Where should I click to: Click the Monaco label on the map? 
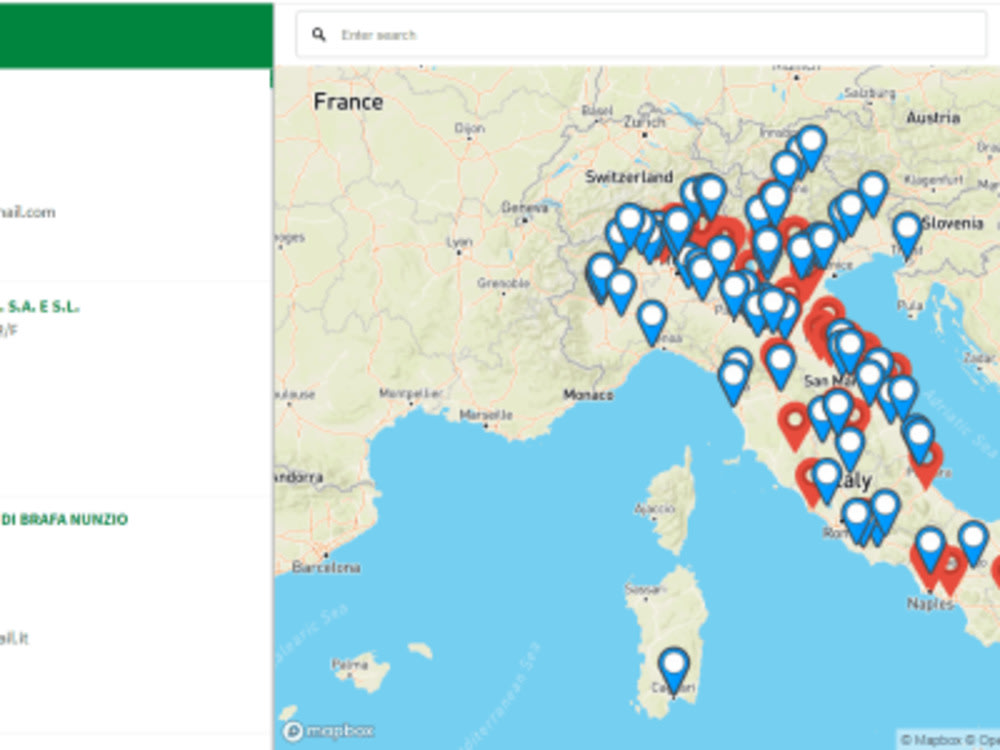(x=588, y=395)
